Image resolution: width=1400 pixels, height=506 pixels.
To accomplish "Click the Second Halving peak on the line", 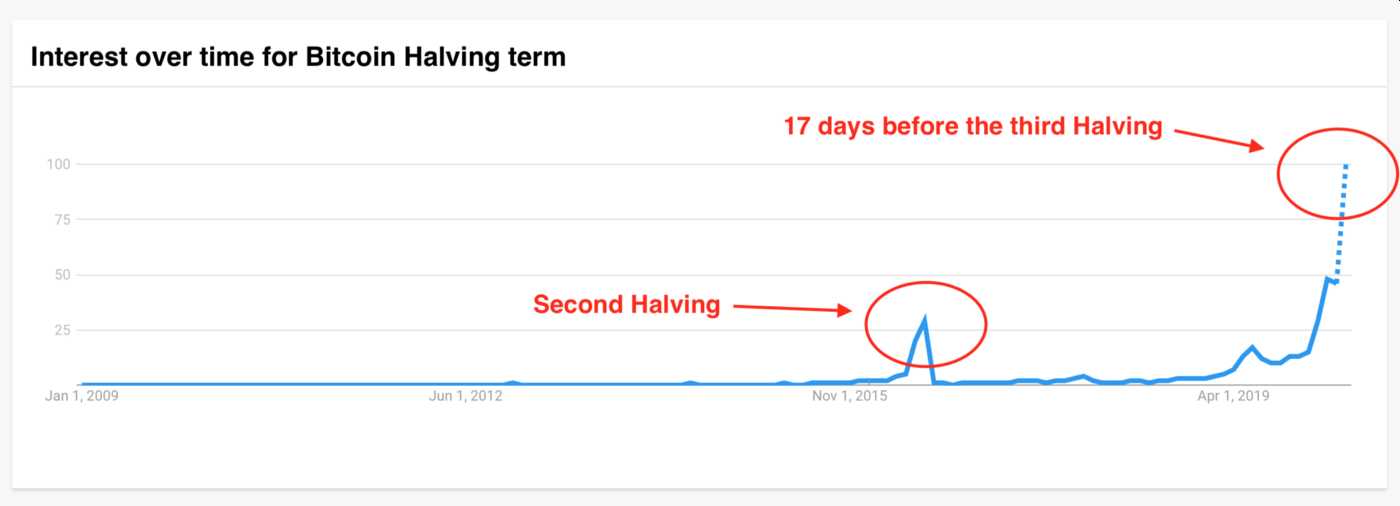I will (x=925, y=321).
